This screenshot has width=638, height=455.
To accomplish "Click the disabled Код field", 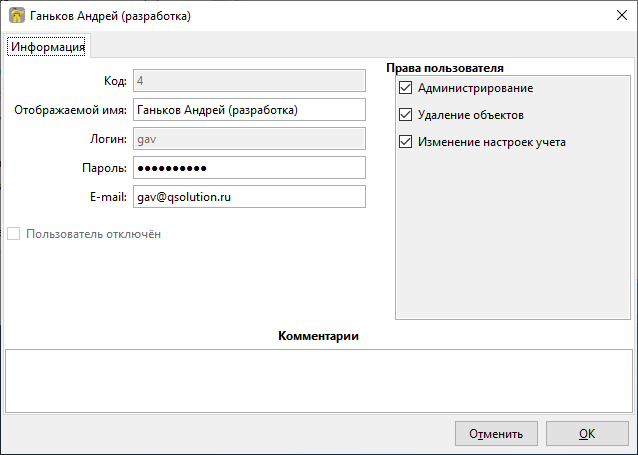I will click(x=248, y=81).
